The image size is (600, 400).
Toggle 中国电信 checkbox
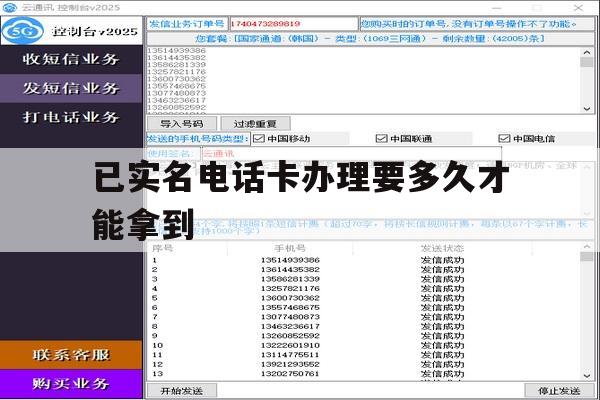pyautogui.click(x=504, y=139)
